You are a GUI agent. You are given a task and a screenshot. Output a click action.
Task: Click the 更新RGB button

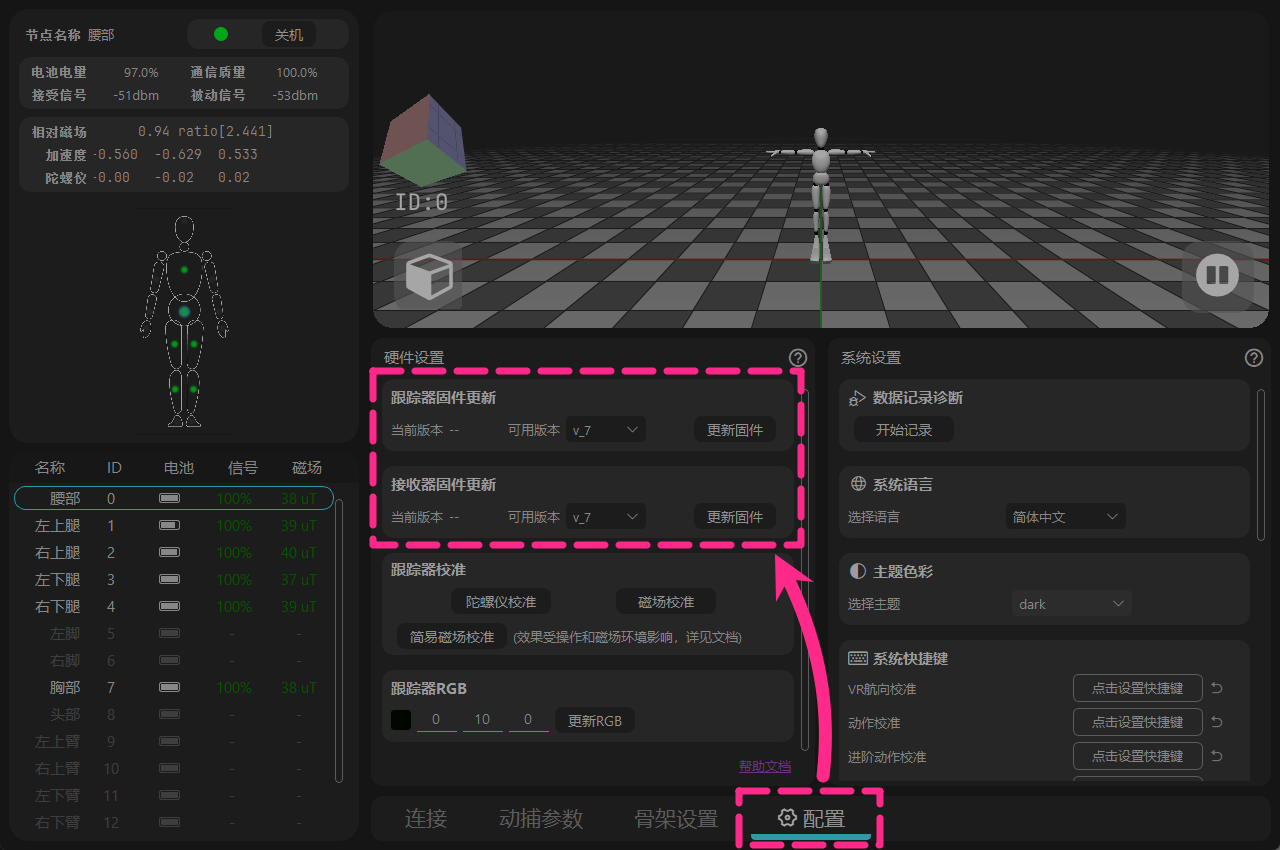click(595, 720)
